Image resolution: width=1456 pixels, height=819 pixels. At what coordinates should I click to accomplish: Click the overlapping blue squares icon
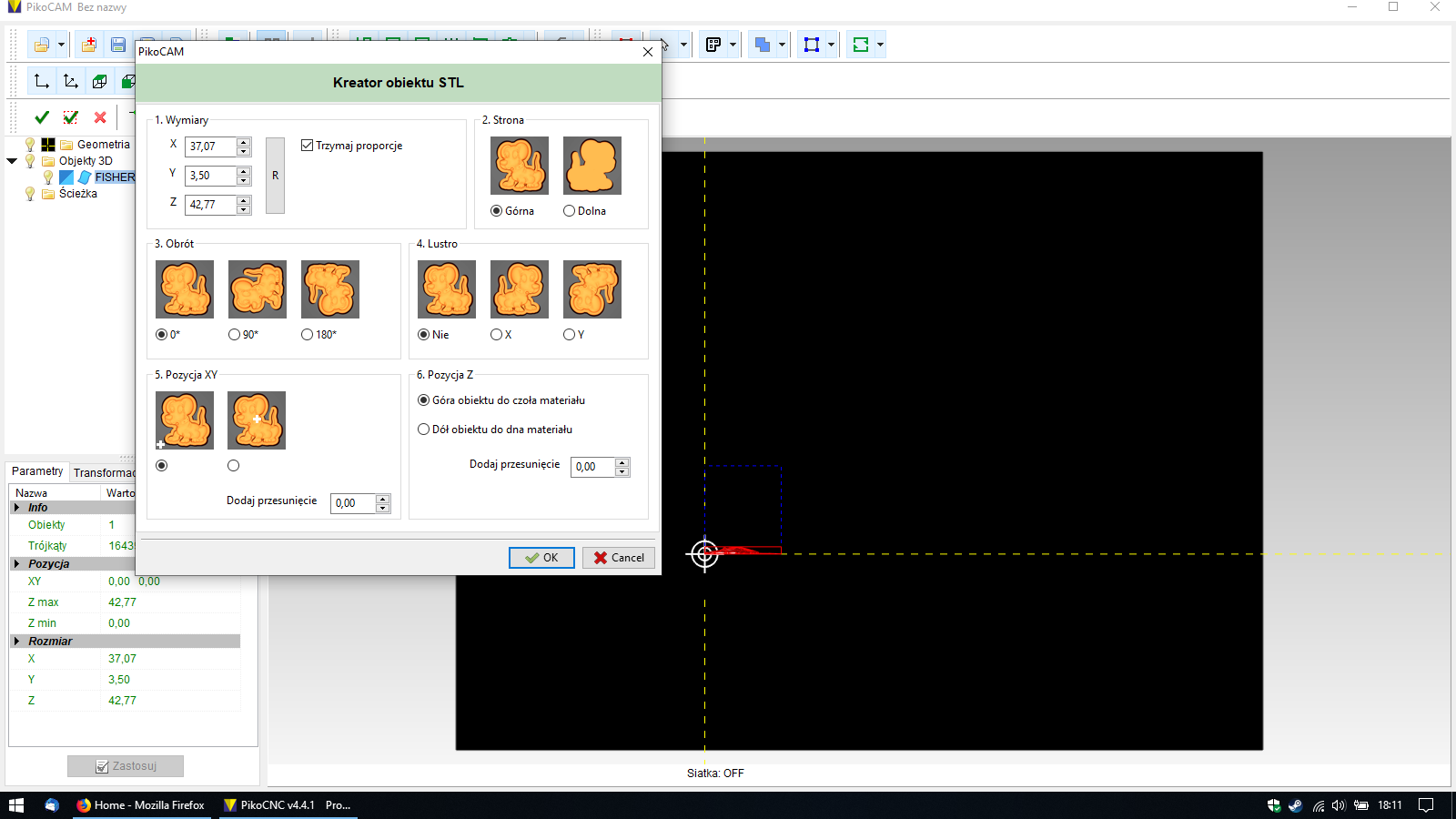(x=763, y=45)
